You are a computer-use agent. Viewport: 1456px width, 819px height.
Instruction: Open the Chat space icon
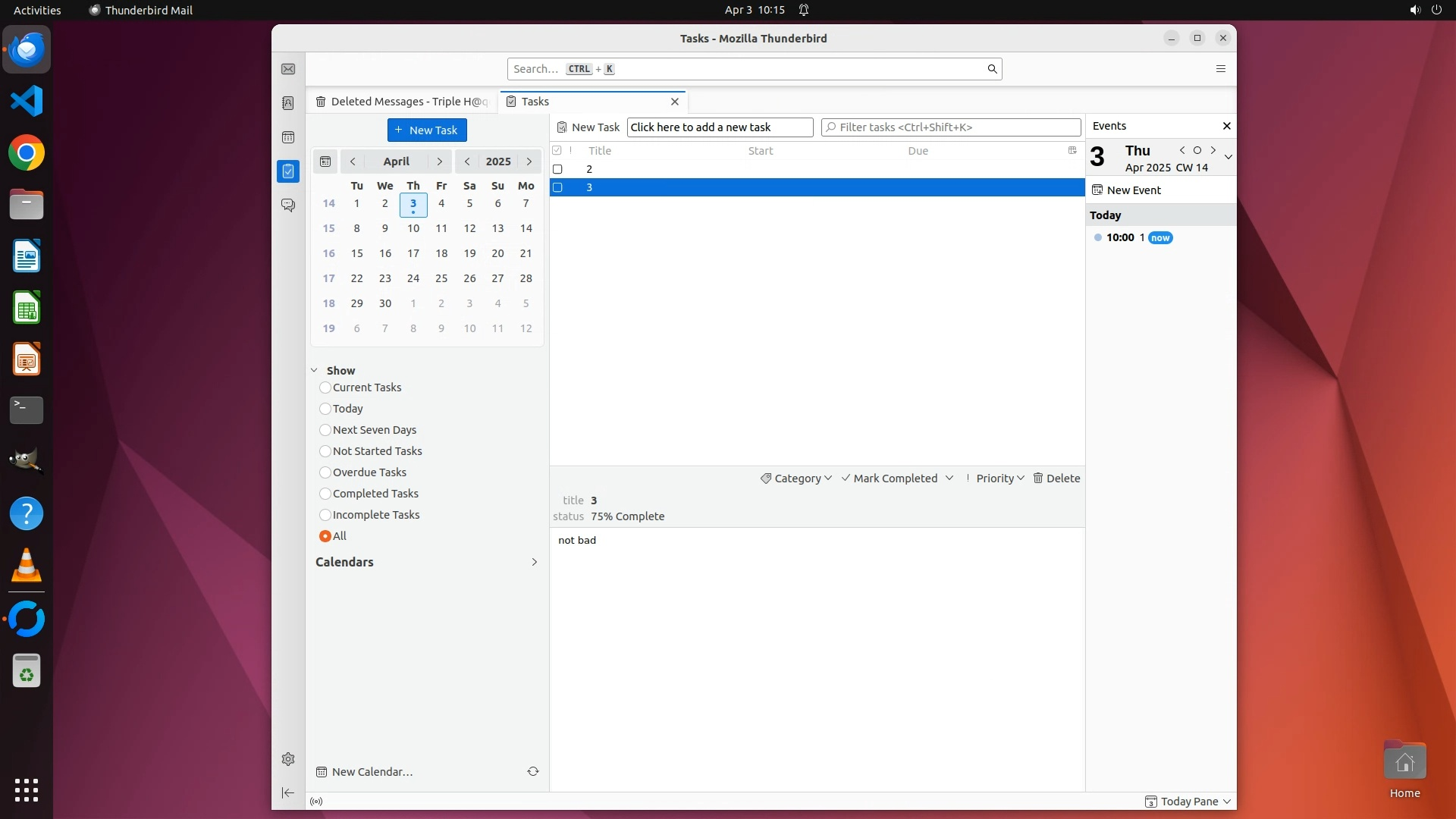pos(288,206)
